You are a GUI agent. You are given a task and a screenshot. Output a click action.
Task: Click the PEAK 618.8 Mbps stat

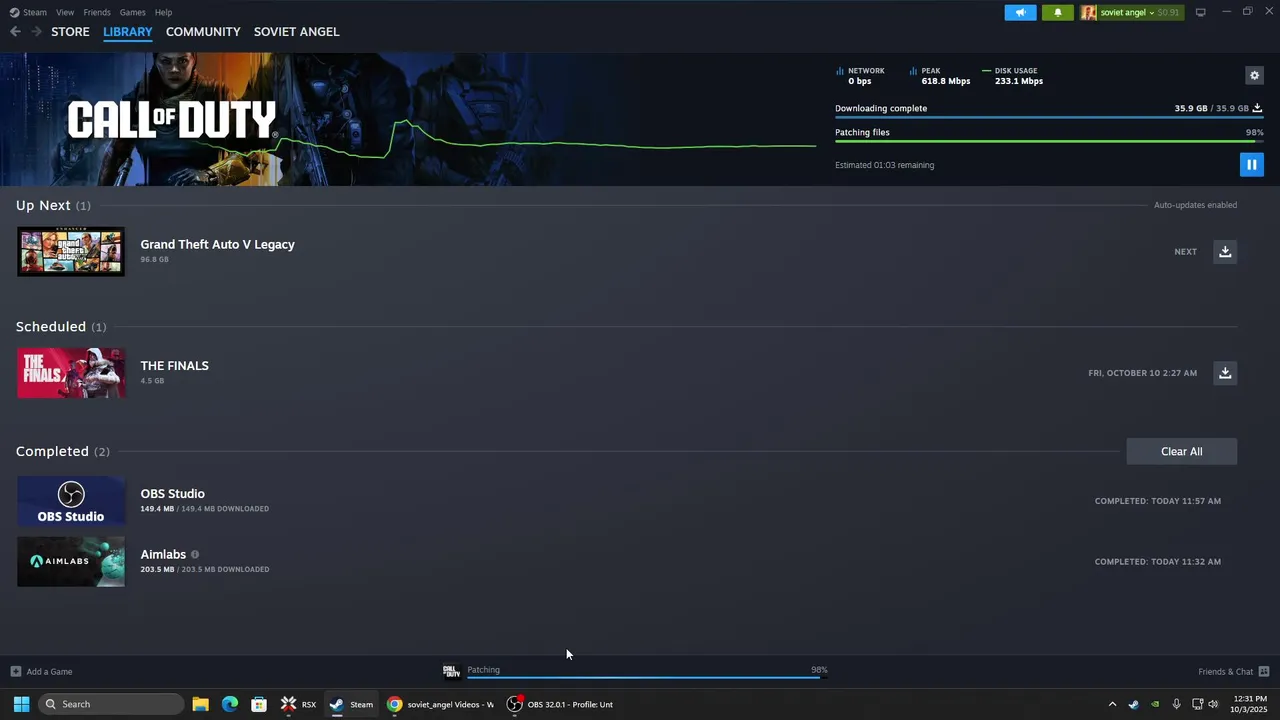940,76
